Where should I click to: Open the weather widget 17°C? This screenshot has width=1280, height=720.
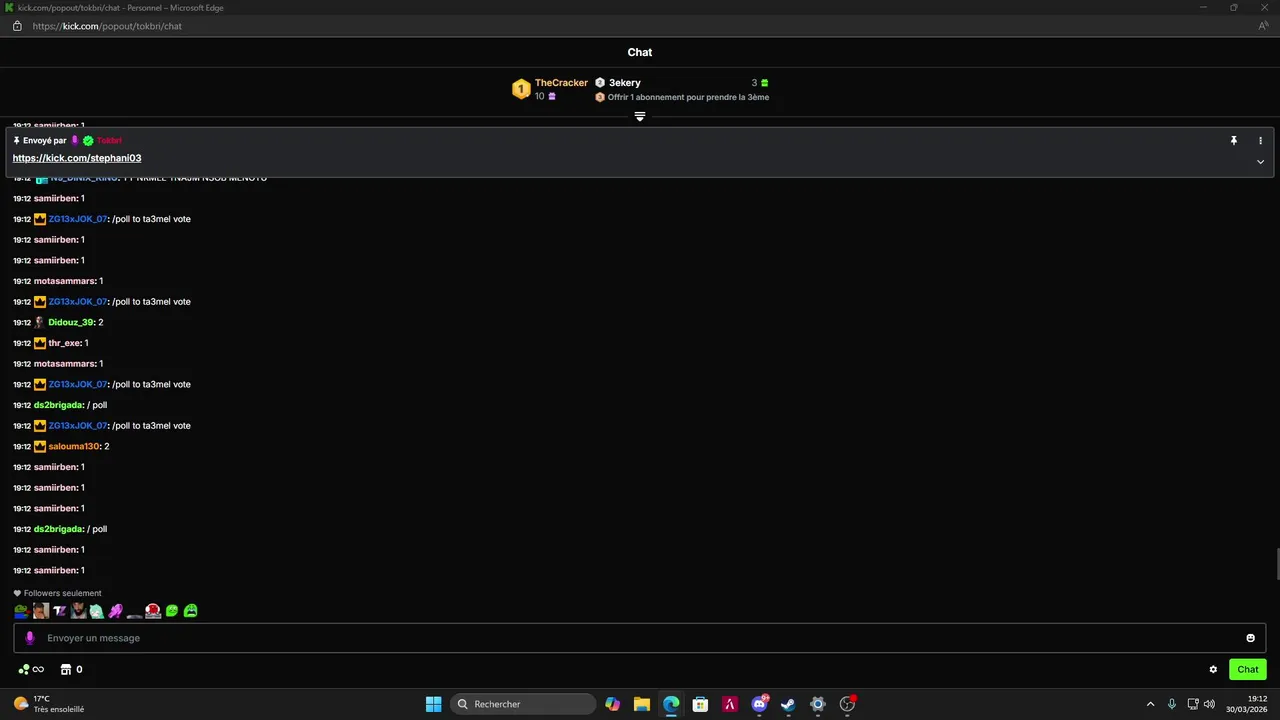pyautogui.click(x=48, y=704)
